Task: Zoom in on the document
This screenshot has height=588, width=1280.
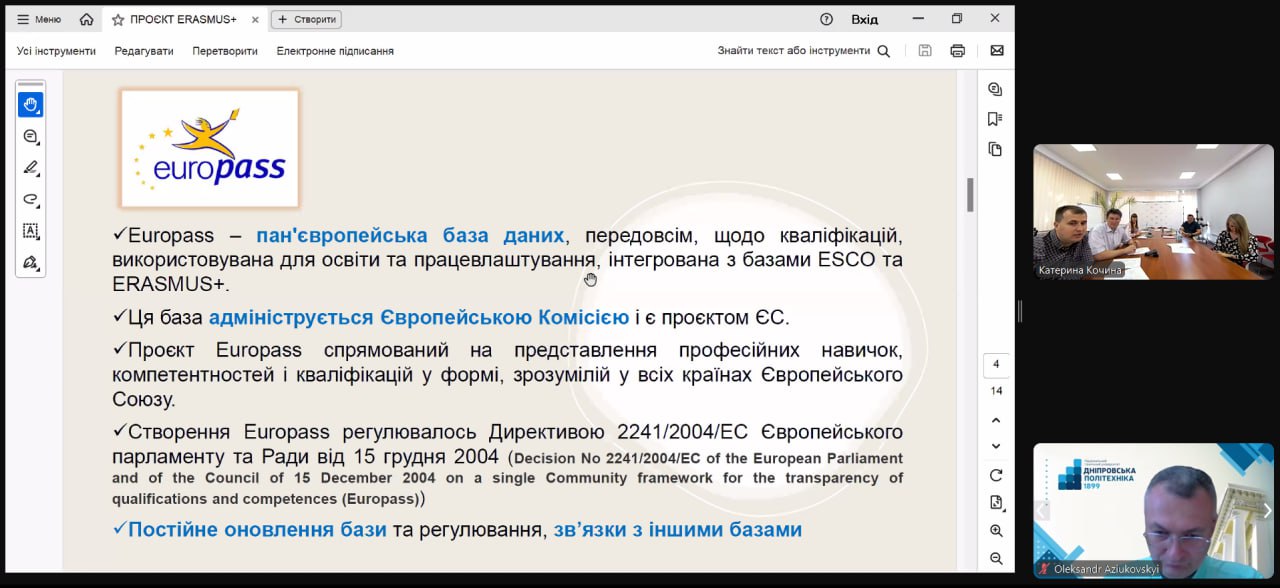Action: (996, 531)
